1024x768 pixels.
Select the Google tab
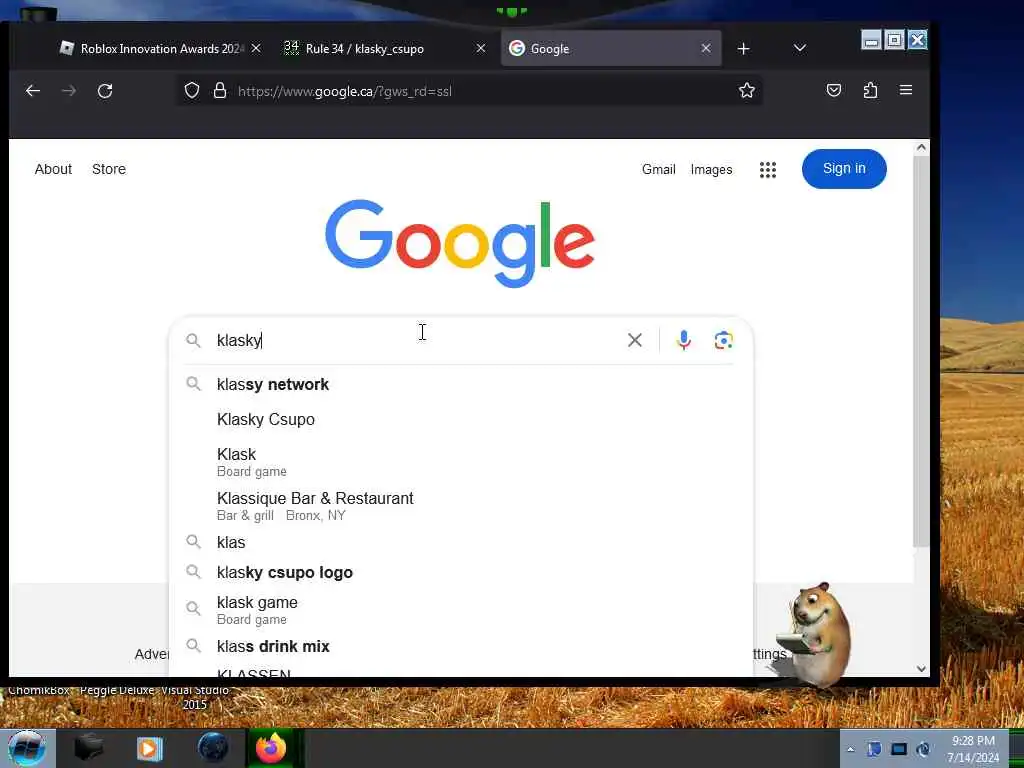tap(611, 48)
